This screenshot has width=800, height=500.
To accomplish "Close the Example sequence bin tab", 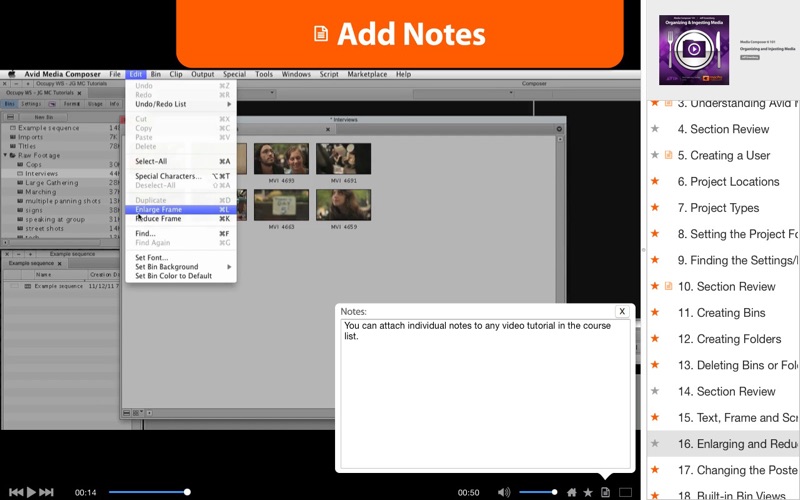I will click(59, 264).
